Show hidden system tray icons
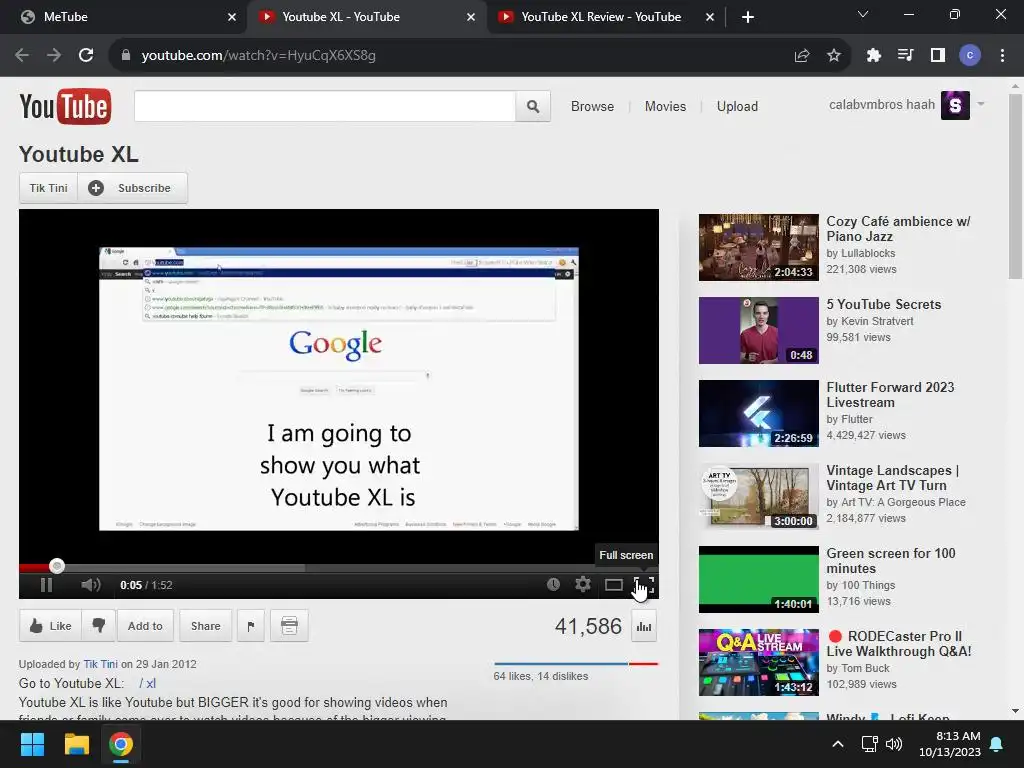1024x768 pixels. [x=838, y=744]
